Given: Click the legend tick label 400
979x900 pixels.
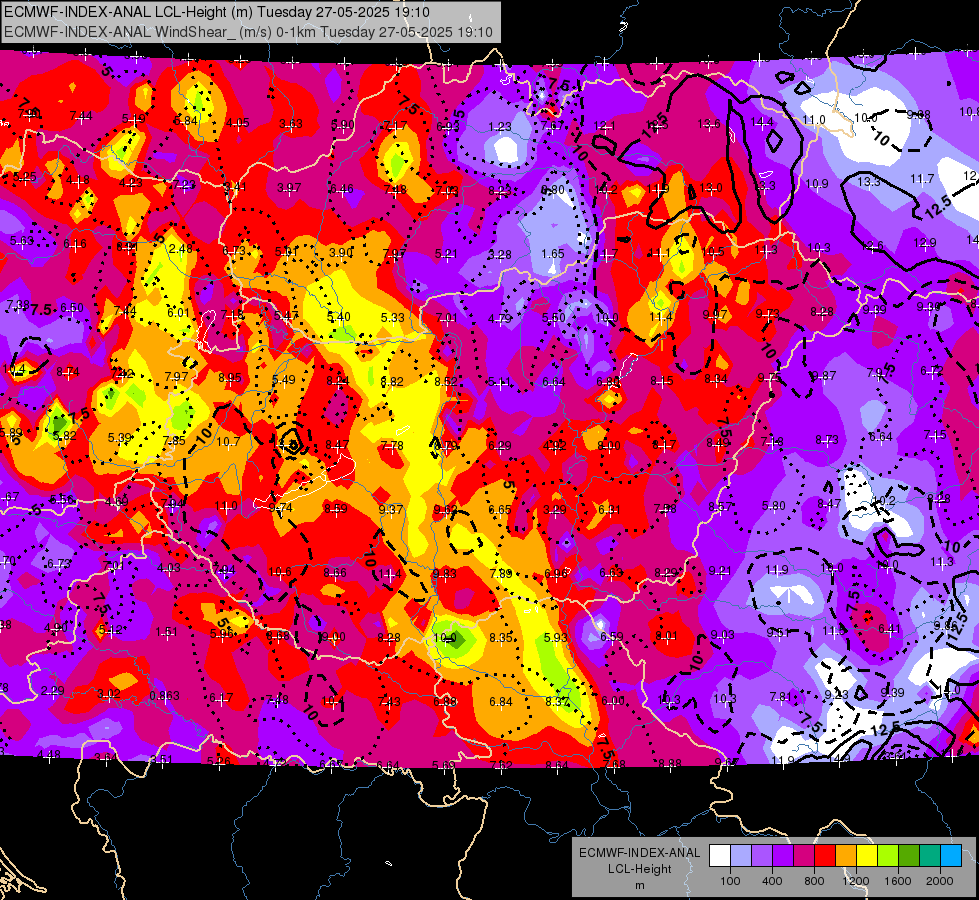Looking at the screenshot, I should point(772,881).
